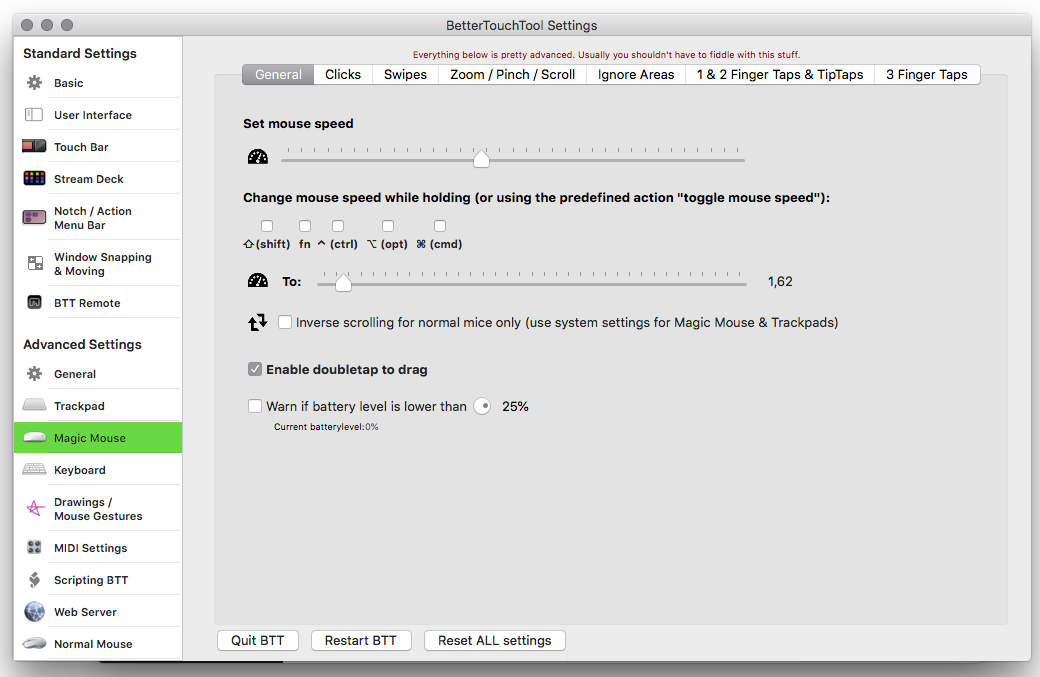
Task: Click the Stream Deck colorful grid icon
Action: [34, 178]
